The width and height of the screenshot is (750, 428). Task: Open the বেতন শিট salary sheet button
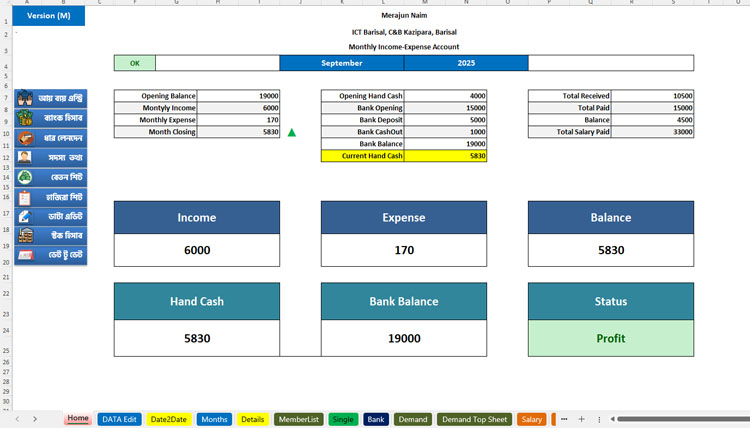(50, 177)
